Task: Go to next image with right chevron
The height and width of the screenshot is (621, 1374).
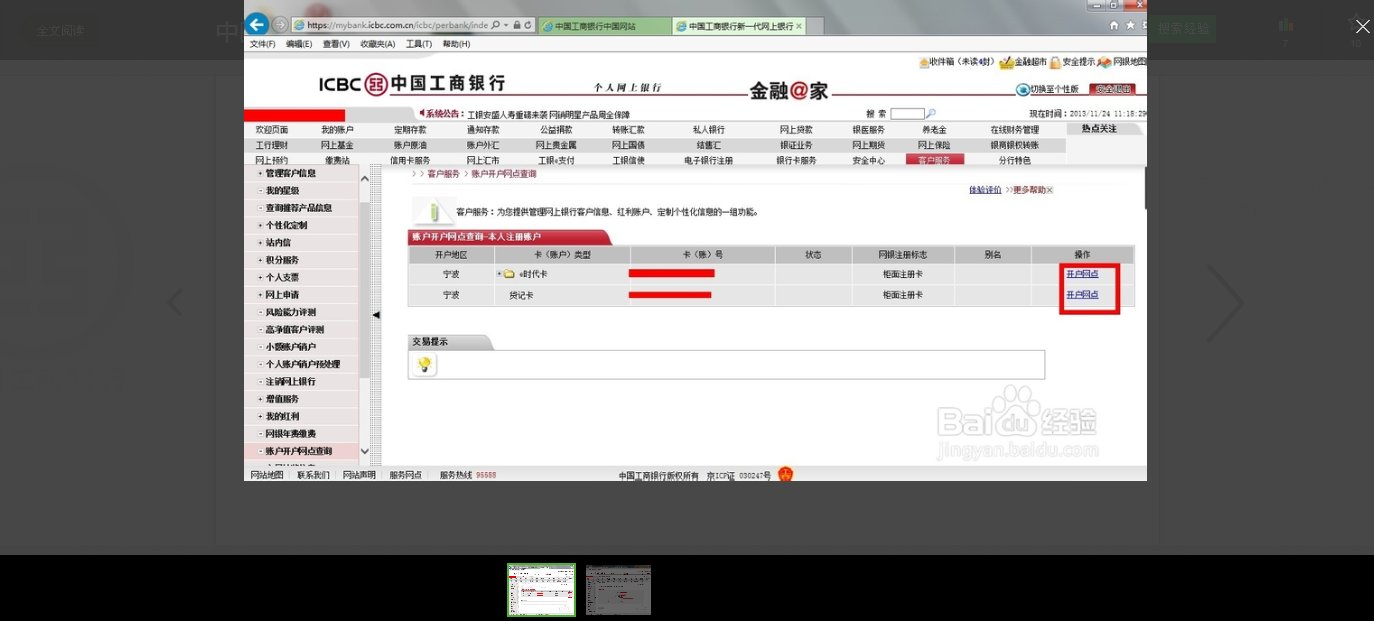Action: tap(1224, 303)
